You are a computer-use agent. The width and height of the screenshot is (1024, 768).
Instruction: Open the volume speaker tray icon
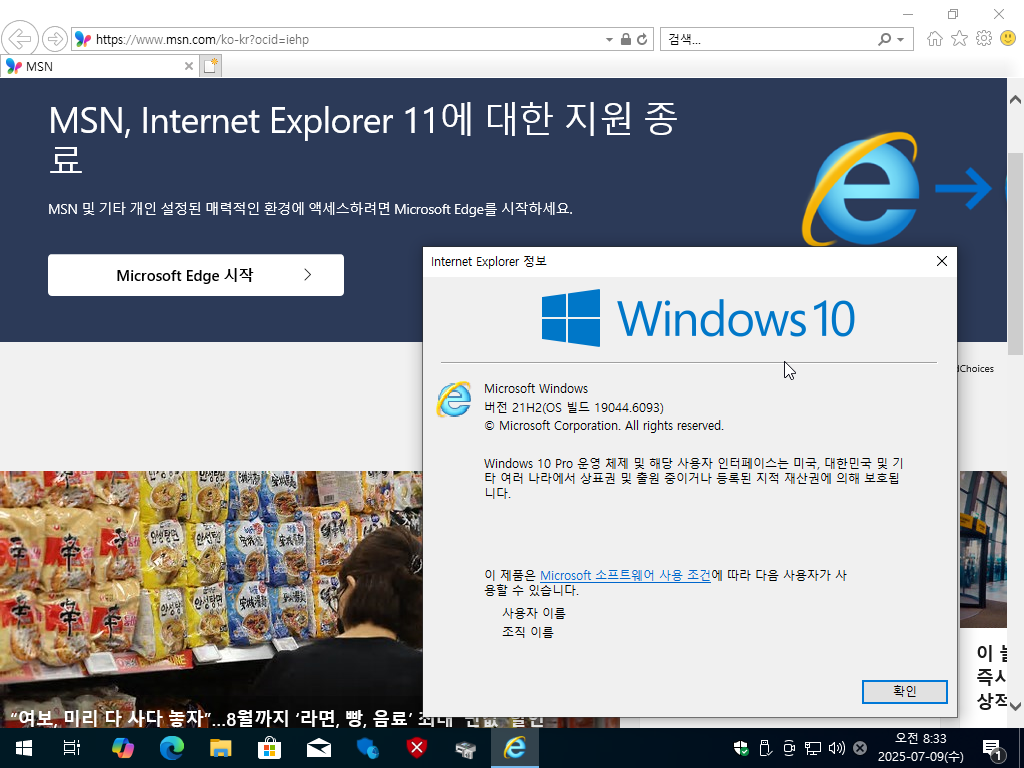[836, 748]
